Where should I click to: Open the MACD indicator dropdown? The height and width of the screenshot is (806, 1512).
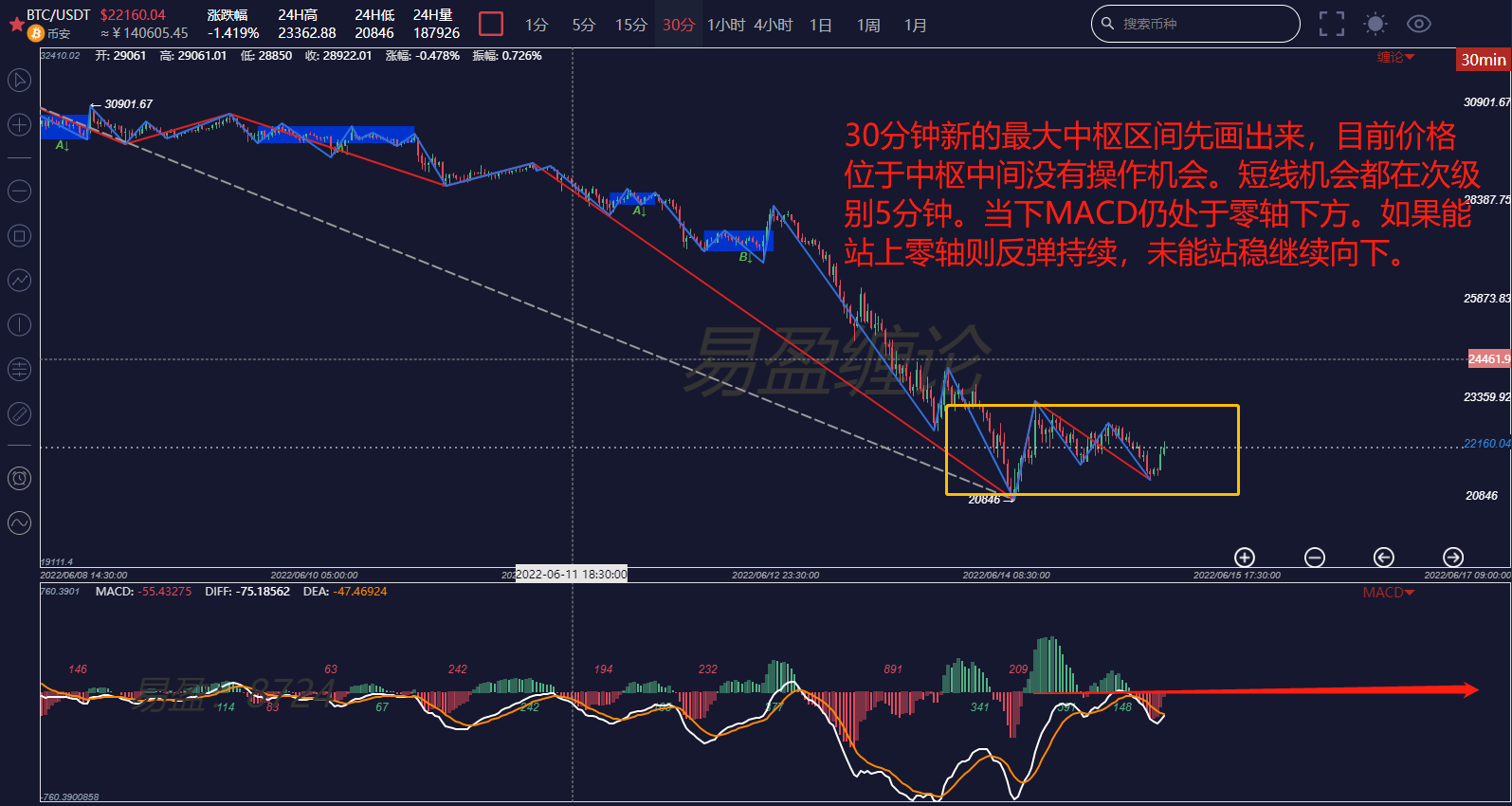(1388, 593)
